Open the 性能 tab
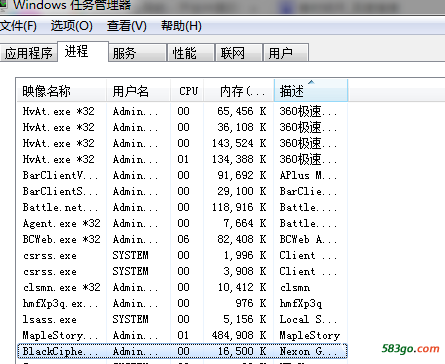This screenshot has height=364, width=445. click(x=191, y=53)
